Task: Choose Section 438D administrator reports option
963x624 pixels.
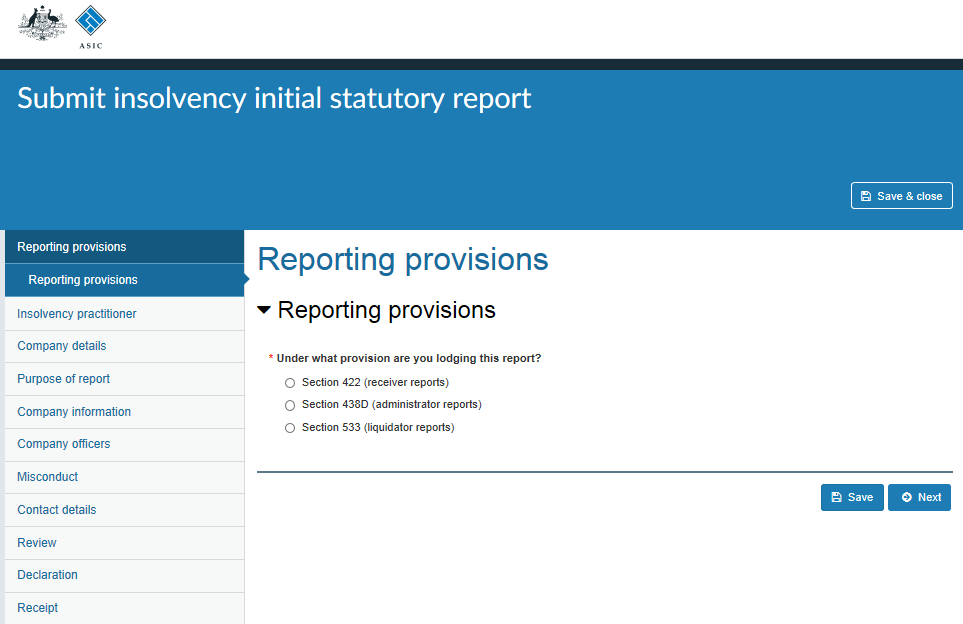Action: pyautogui.click(x=290, y=405)
